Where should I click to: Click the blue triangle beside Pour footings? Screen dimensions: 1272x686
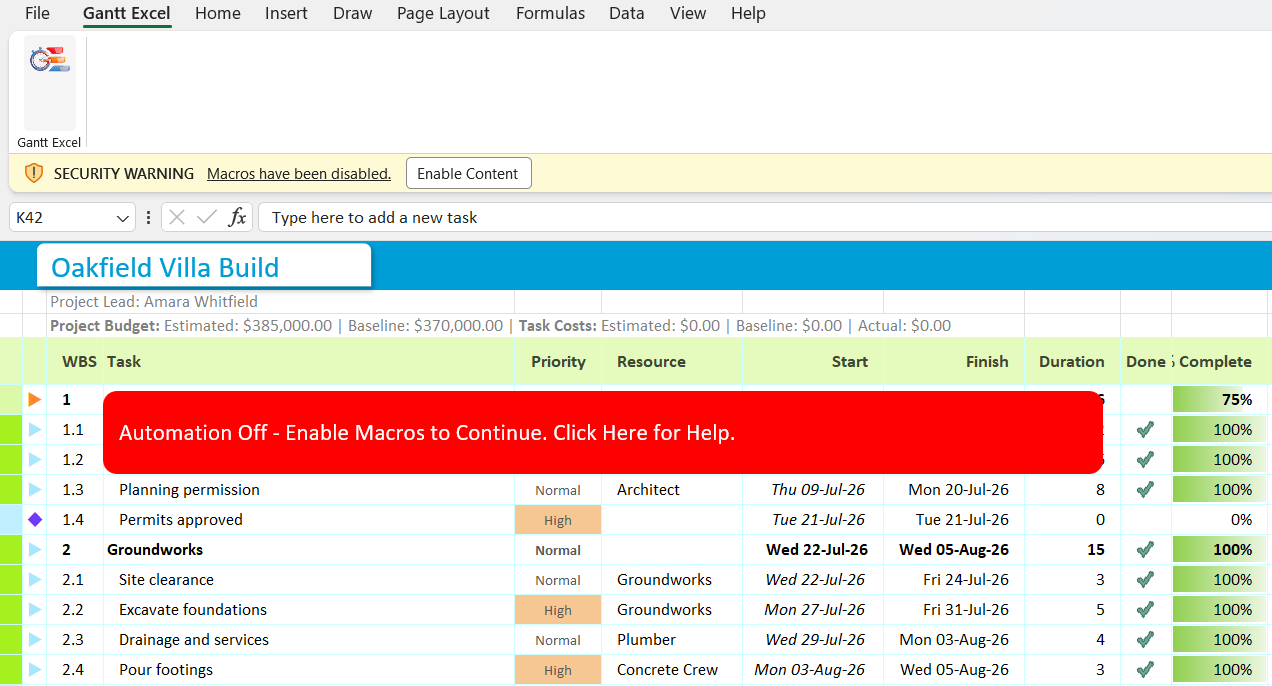[x=35, y=669]
